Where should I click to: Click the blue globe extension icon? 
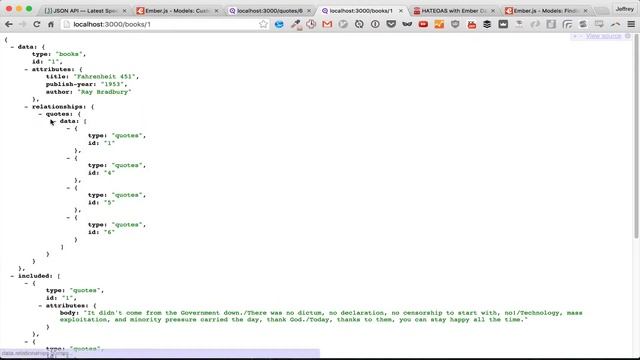[279, 24]
